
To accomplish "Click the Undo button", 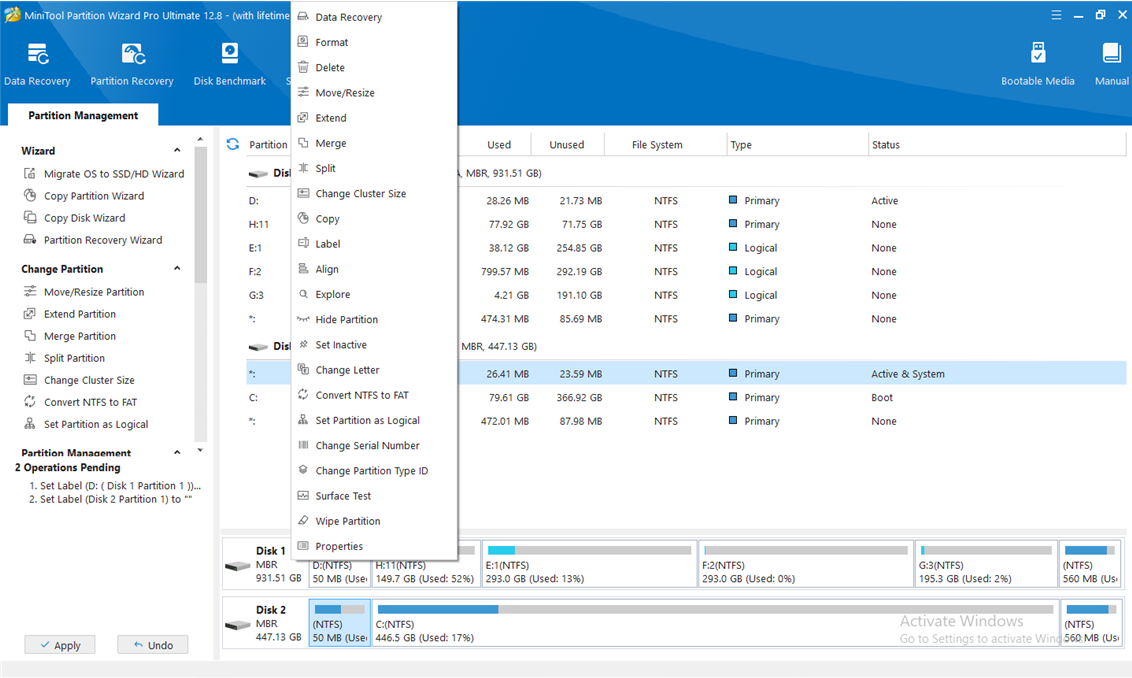I will click(153, 645).
